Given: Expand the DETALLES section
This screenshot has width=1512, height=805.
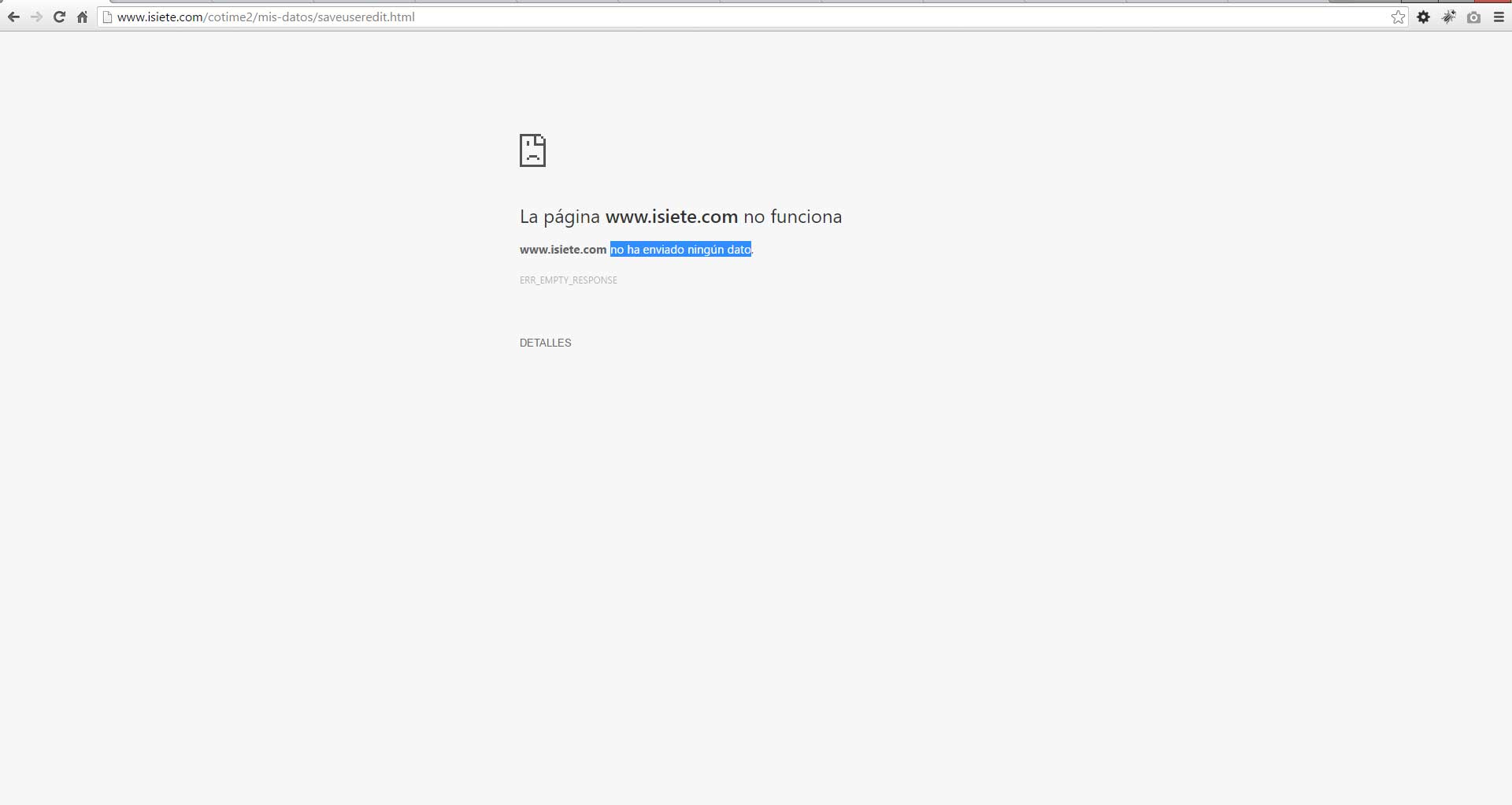Looking at the screenshot, I should [545, 343].
